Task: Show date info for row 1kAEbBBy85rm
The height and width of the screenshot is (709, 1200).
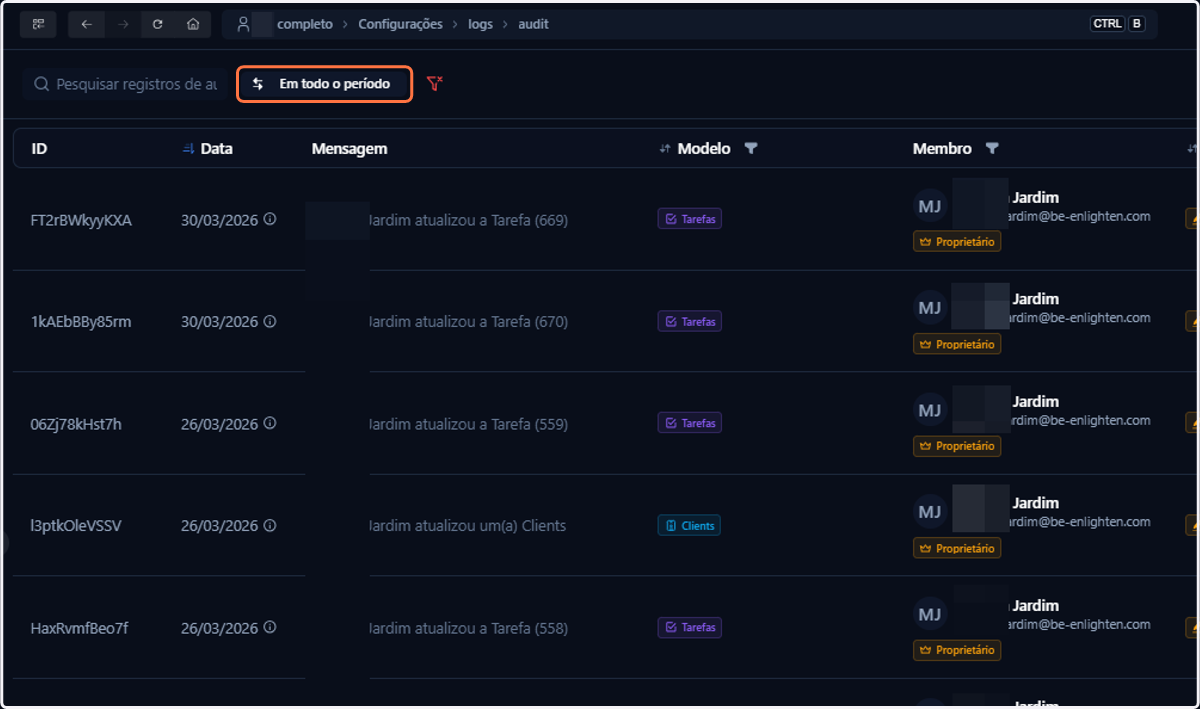Action: pos(270,321)
